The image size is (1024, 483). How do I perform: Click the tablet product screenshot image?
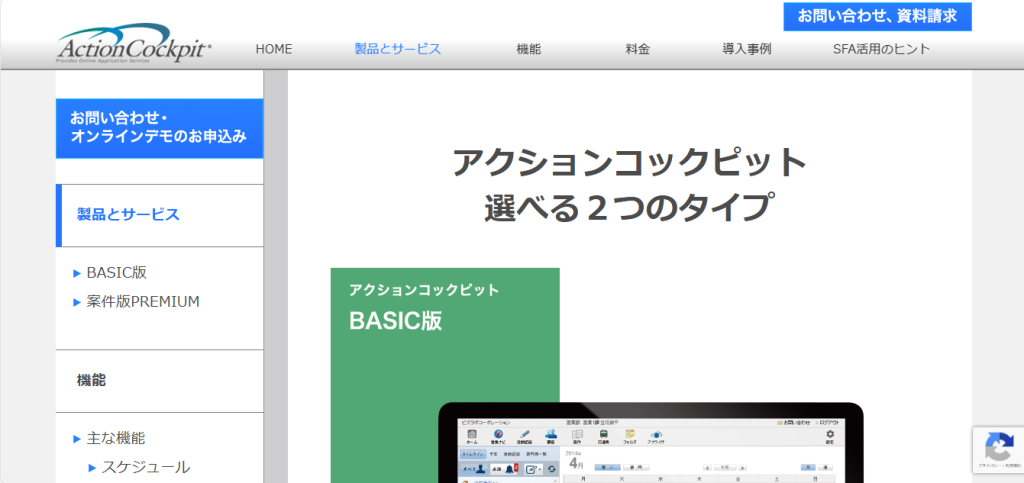[x=650, y=444]
